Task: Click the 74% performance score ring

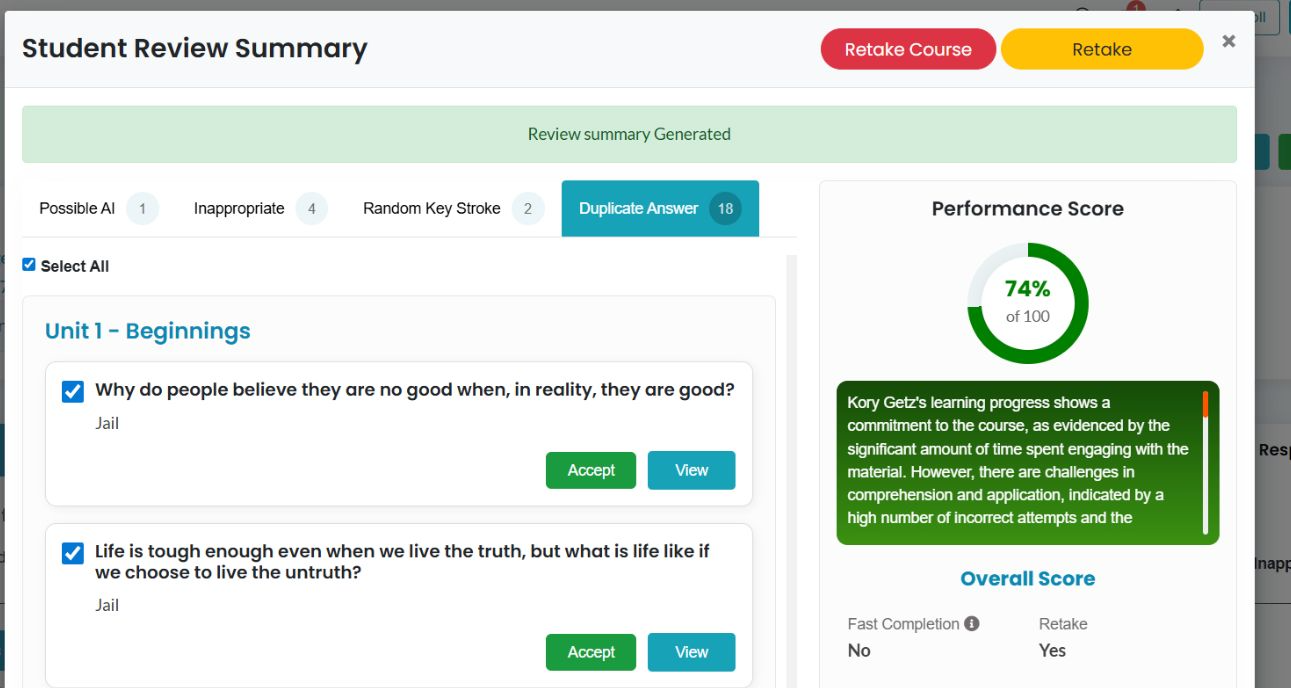Action: click(x=1028, y=303)
